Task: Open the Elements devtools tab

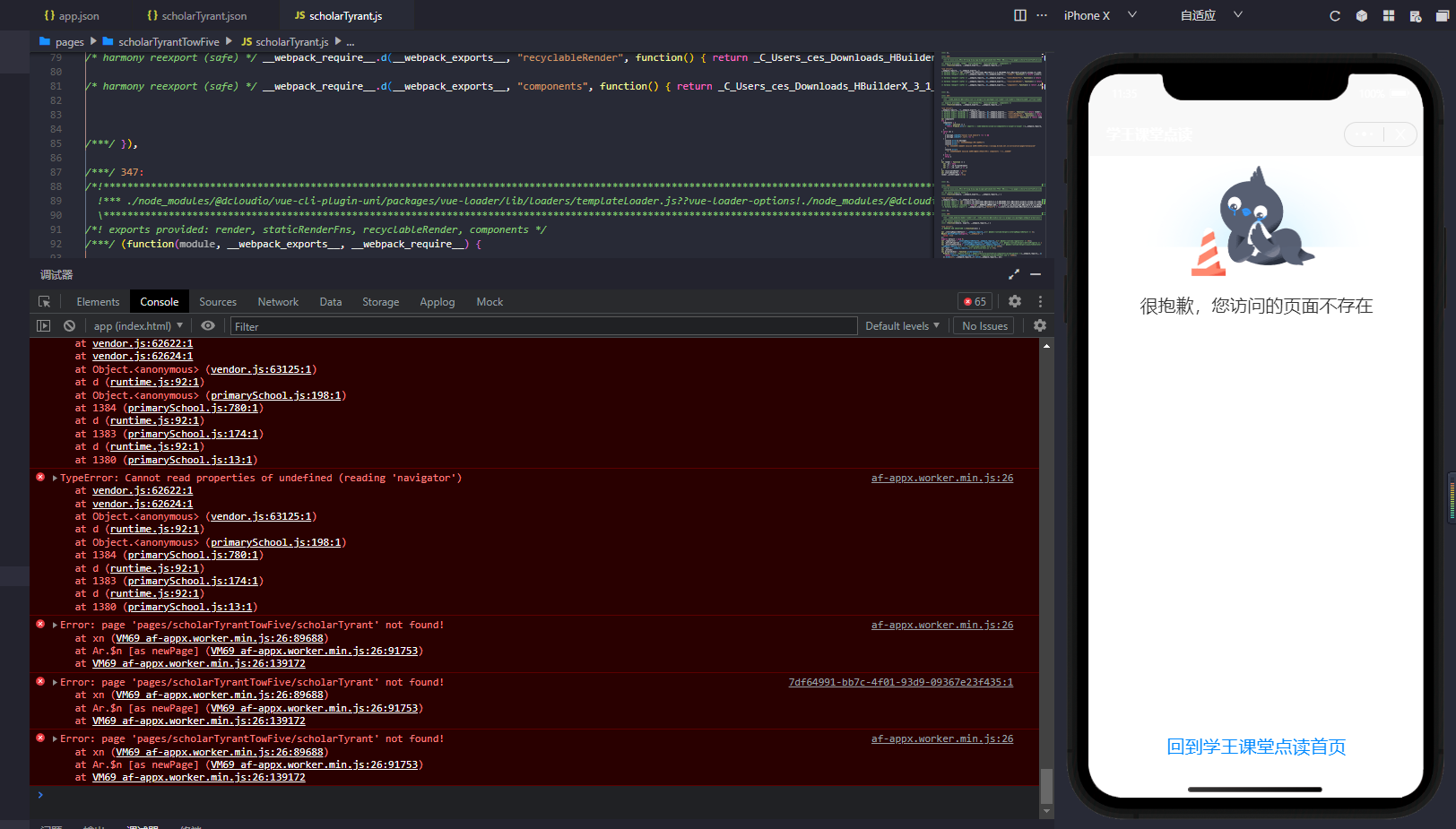Action: (98, 302)
